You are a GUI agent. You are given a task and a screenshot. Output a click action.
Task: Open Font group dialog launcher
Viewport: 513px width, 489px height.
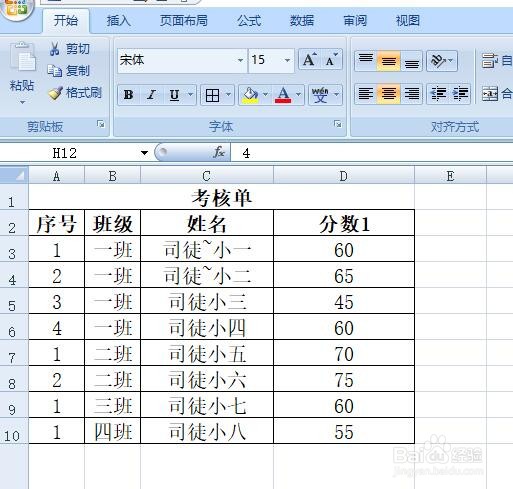338,124
